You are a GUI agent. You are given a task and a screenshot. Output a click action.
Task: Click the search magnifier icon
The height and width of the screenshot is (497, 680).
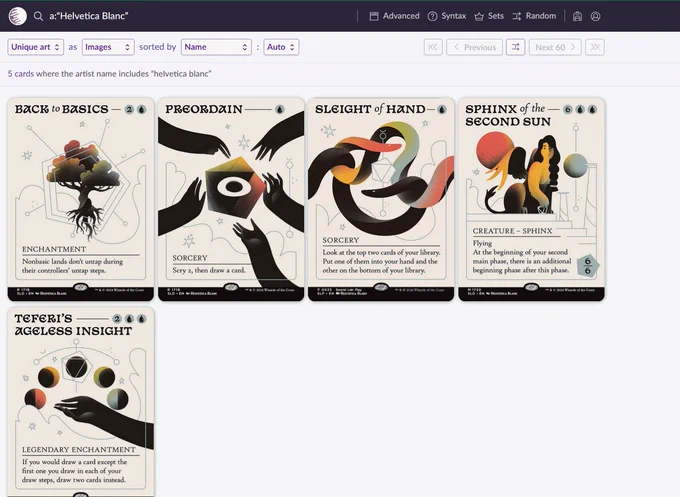click(x=38, y=16)
